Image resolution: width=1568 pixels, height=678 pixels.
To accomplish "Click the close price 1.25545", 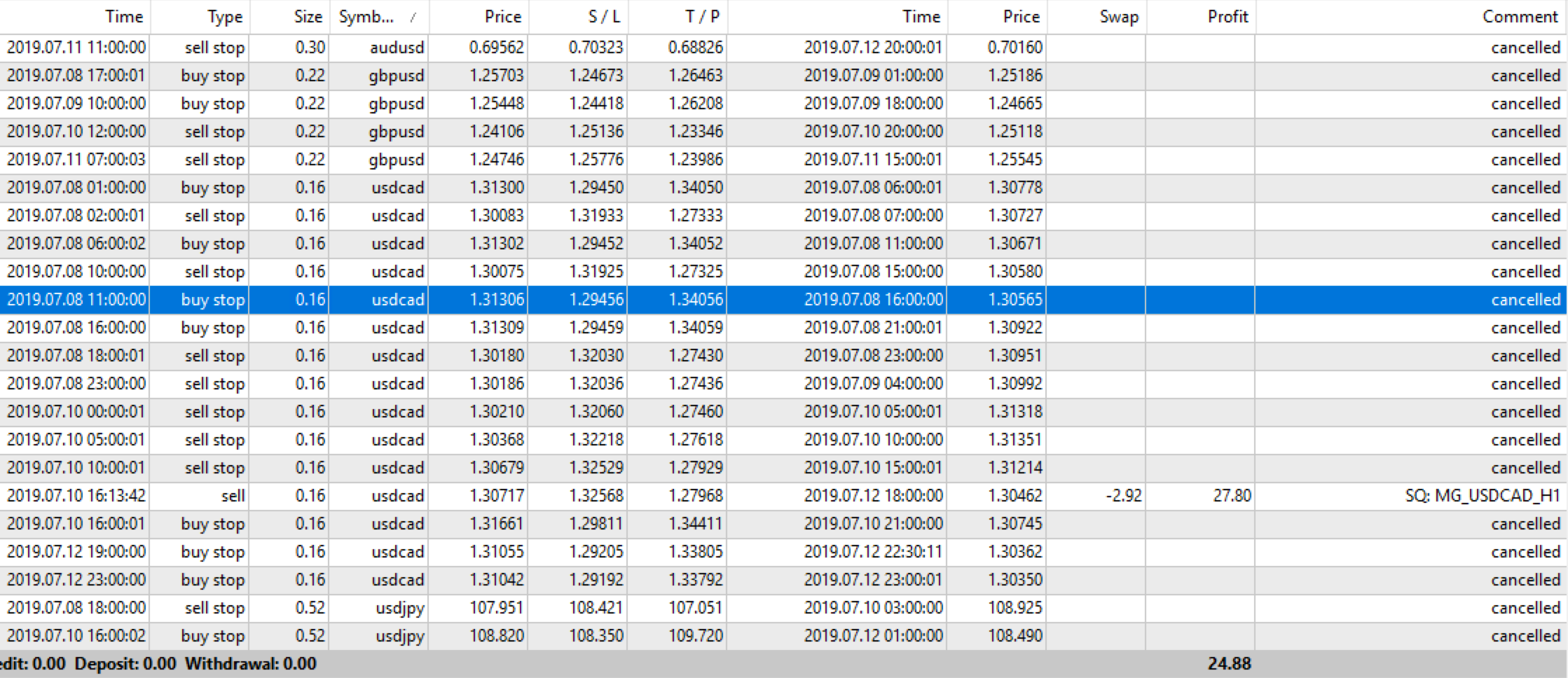I will pyautogui.click(x=1015, y=160).
